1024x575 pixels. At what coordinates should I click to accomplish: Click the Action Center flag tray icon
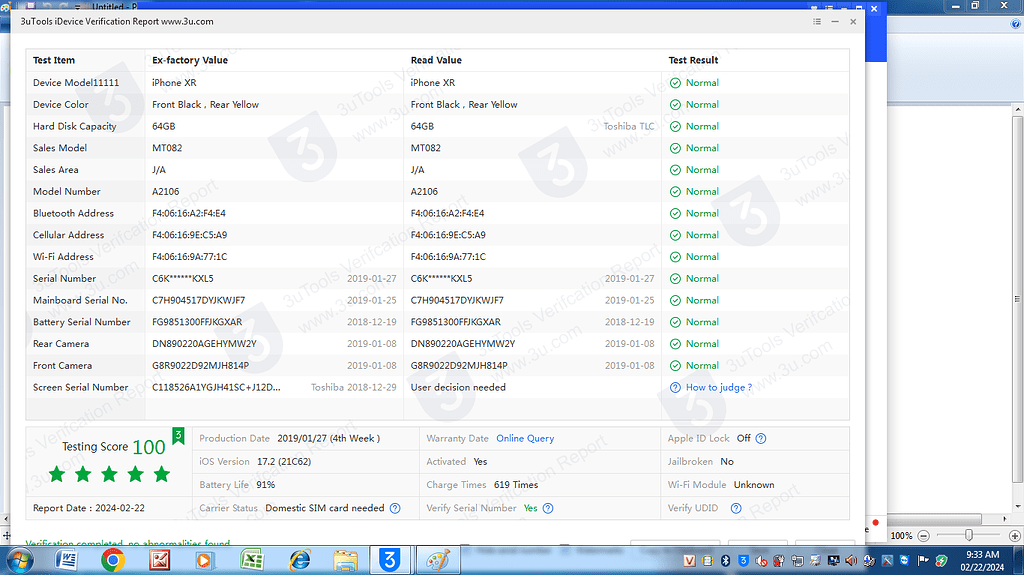pyautogui.click(x=923, y=561)
